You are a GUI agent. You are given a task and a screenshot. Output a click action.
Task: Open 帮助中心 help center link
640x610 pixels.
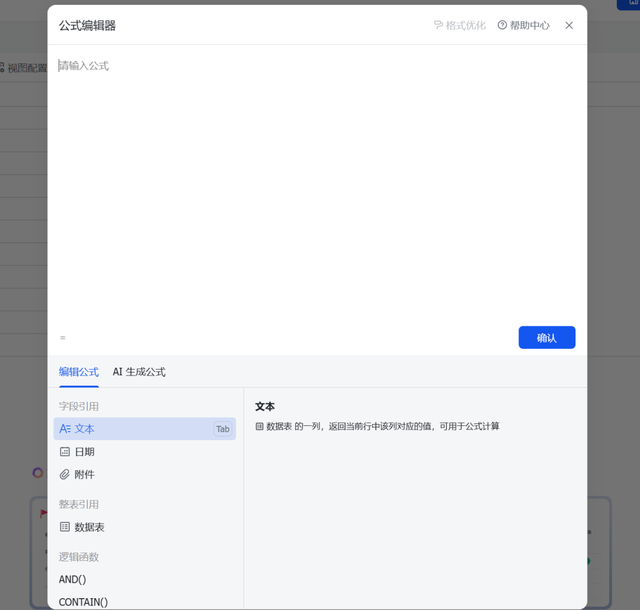524,25
